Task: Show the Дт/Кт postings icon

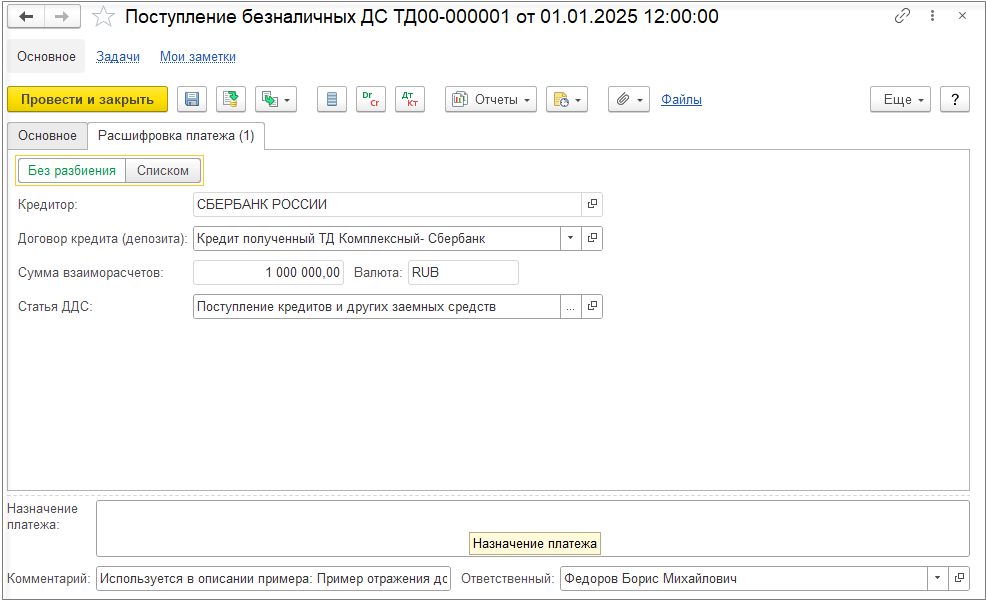Action: tap(410, 99)
